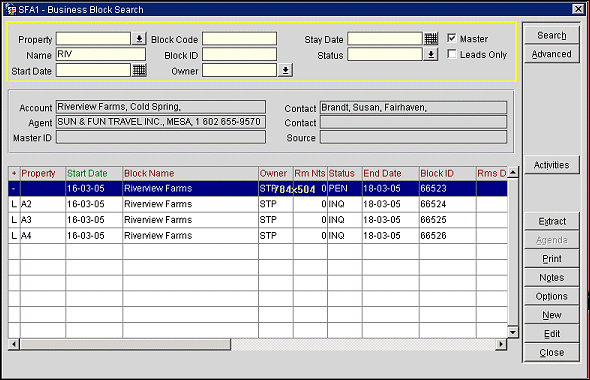
Task: Close the Business Block Search window
Action: click(x=578, y=9)
